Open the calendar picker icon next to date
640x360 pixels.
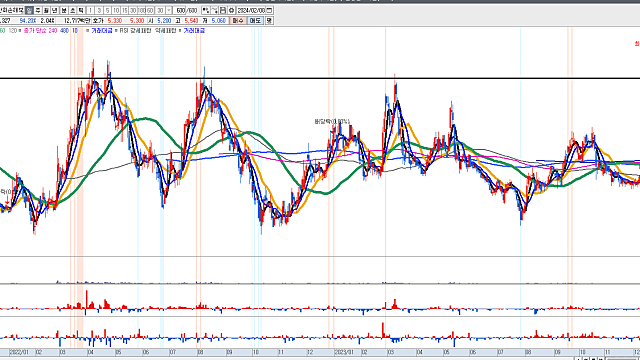point(269,11)
